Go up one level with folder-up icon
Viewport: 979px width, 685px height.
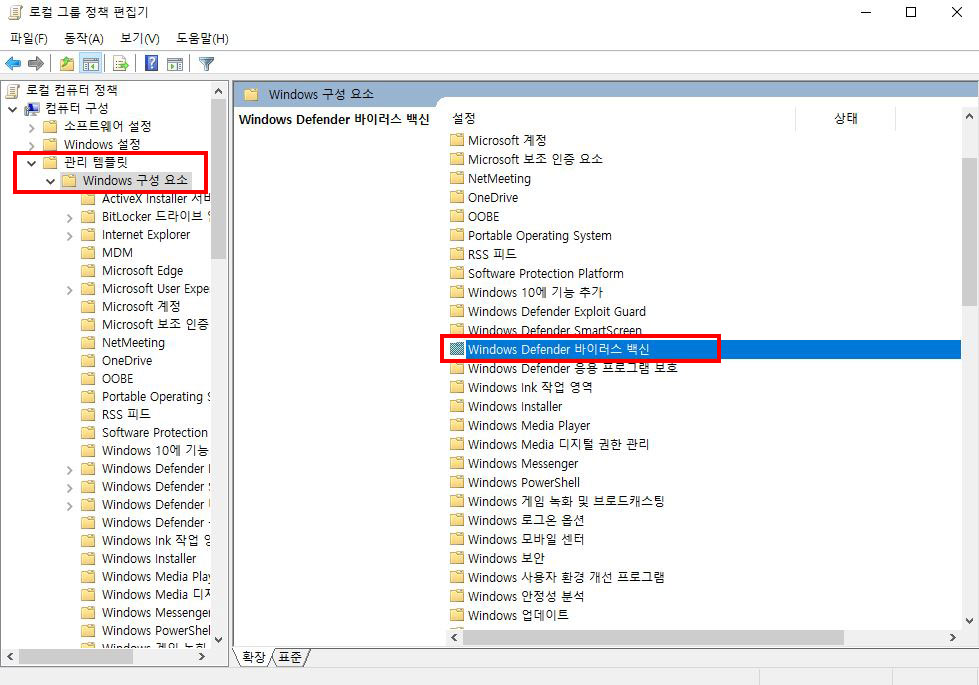(67, 63)
